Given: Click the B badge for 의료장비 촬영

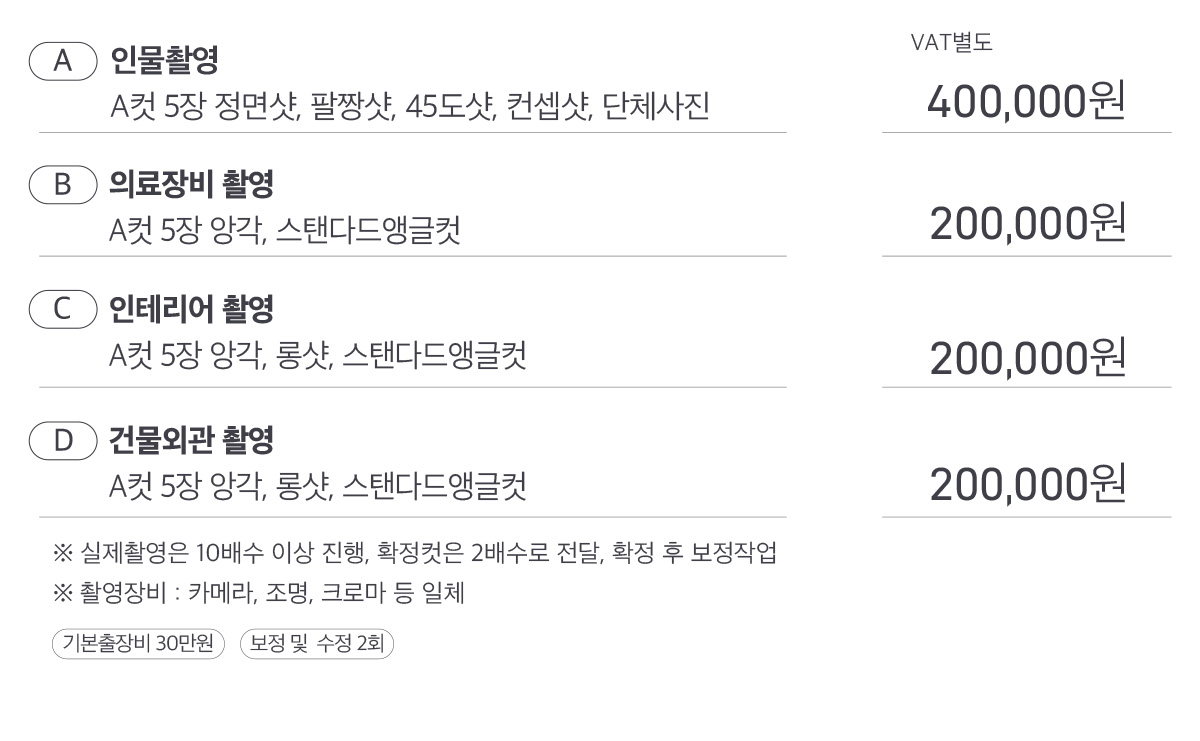Looking at the screenshot, I should pos(63,184).
